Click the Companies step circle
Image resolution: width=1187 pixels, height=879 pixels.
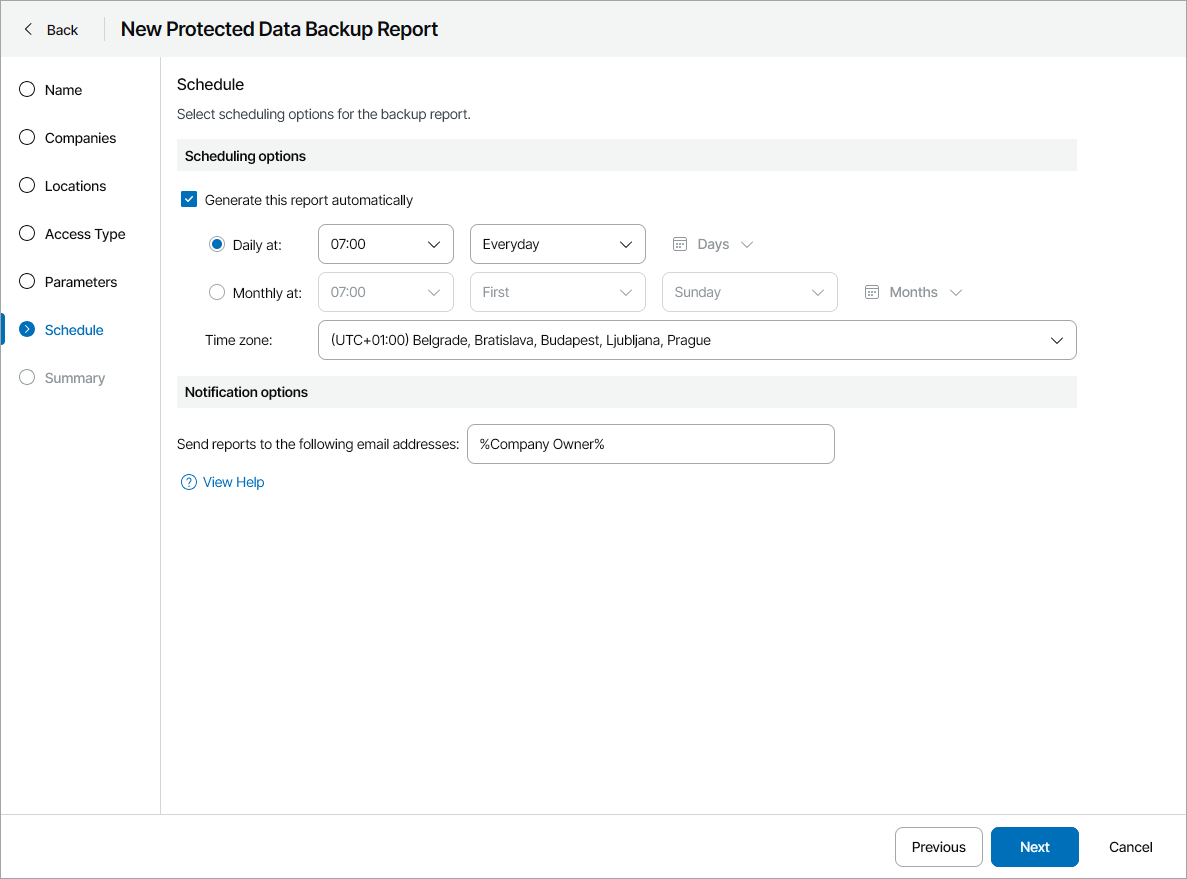pos(26,137)
